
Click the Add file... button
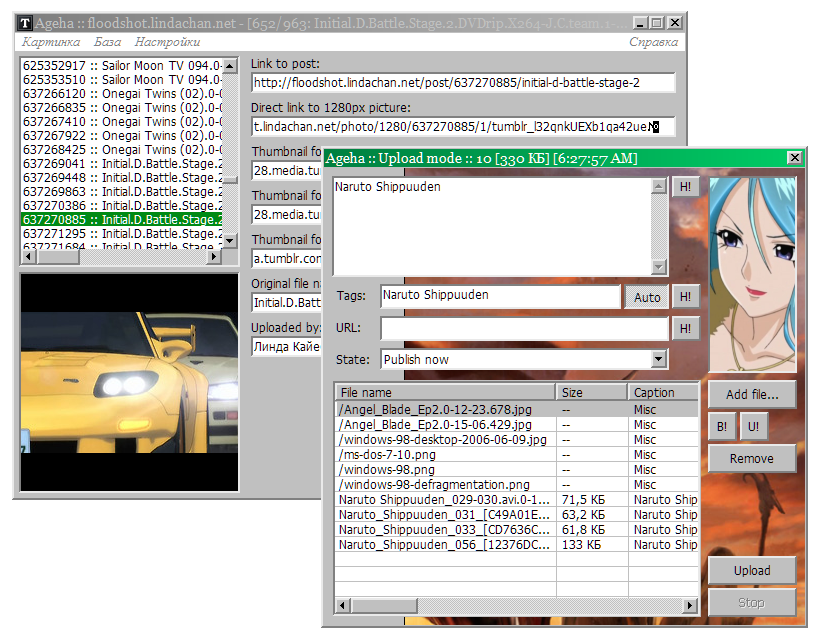752,394
